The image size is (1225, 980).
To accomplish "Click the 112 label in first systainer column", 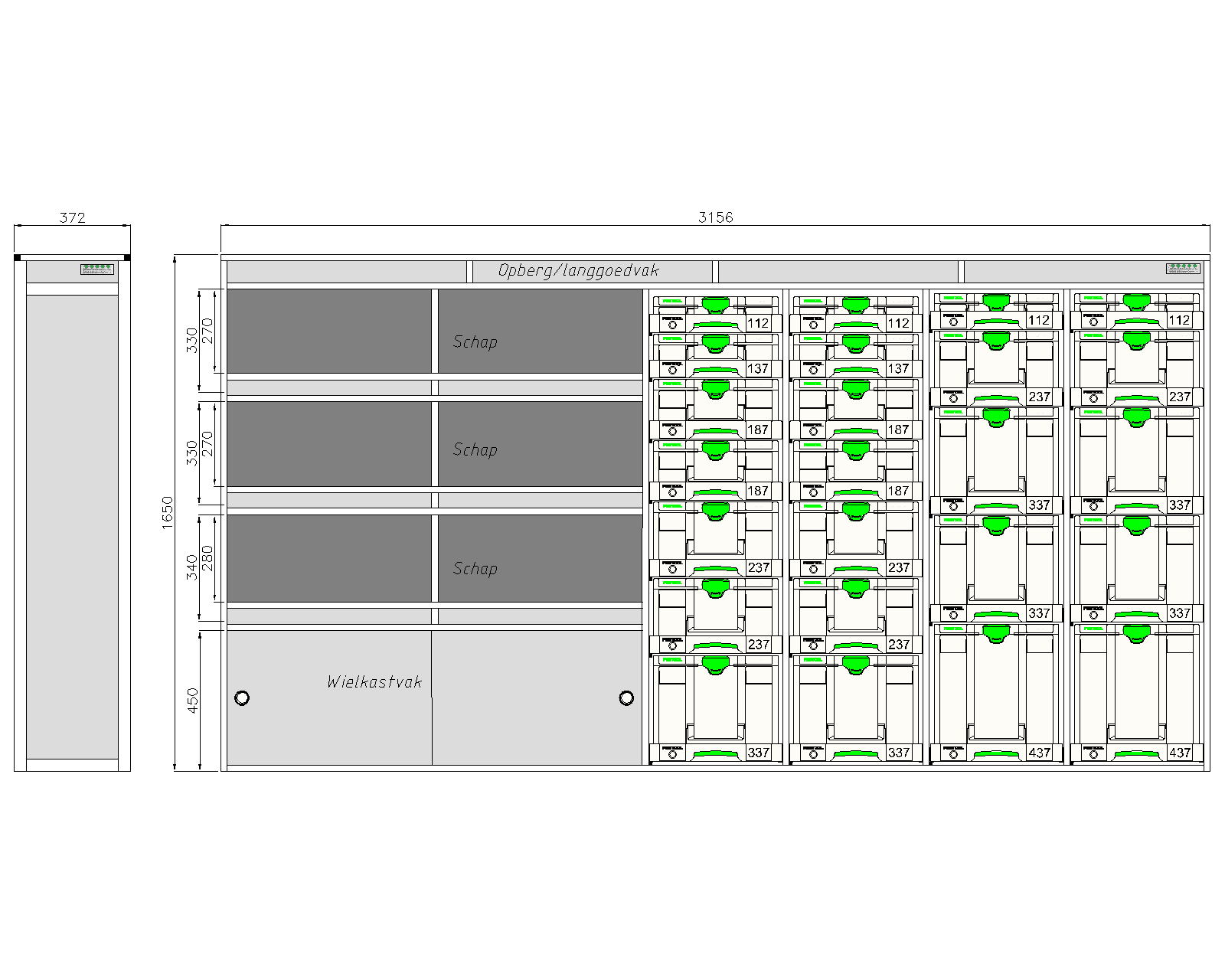I will (x=758, y=323).
